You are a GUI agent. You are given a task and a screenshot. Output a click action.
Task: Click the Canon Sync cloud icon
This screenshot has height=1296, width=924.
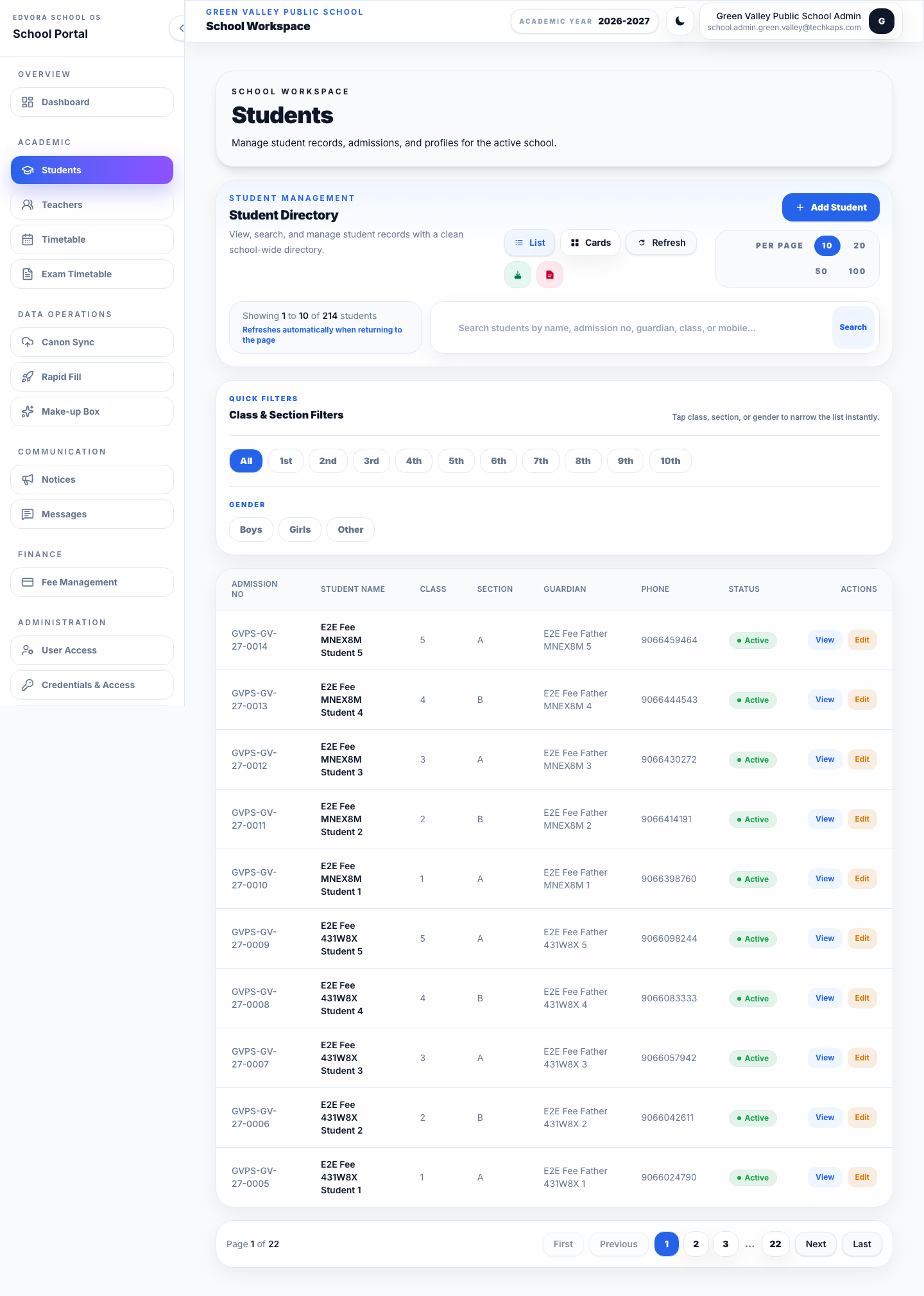pyautogui.click(x=28, y=342)
